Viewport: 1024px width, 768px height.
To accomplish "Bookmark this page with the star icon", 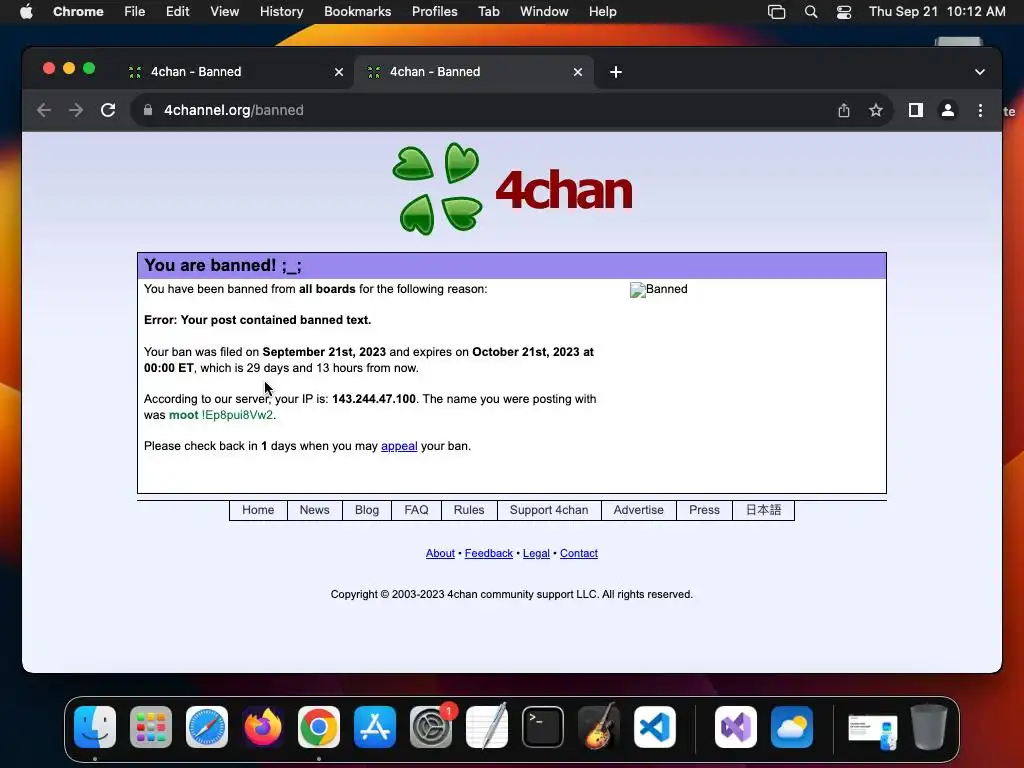I will pos(876,110).
